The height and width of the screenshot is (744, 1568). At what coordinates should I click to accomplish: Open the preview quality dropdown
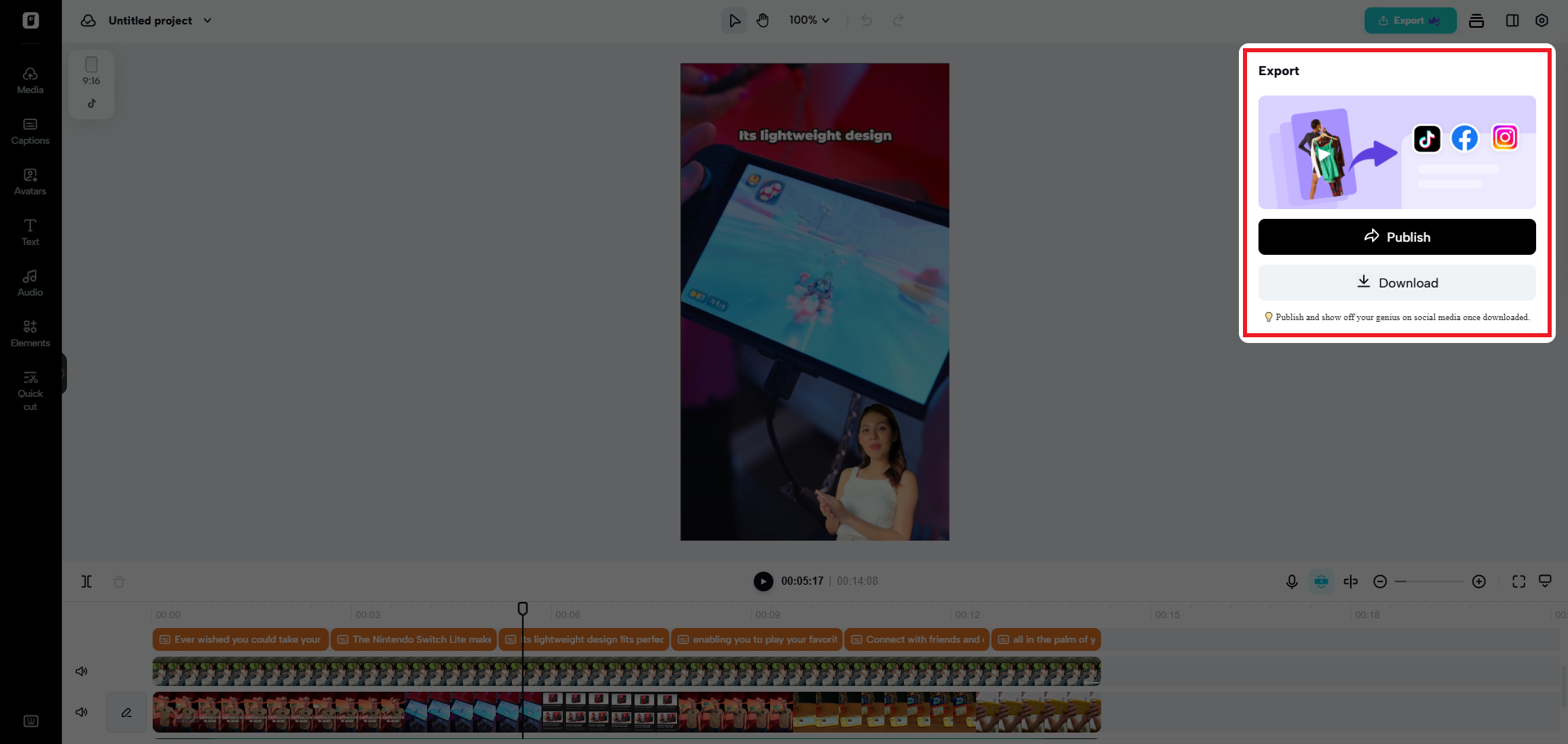click(x=1546, y=581)
